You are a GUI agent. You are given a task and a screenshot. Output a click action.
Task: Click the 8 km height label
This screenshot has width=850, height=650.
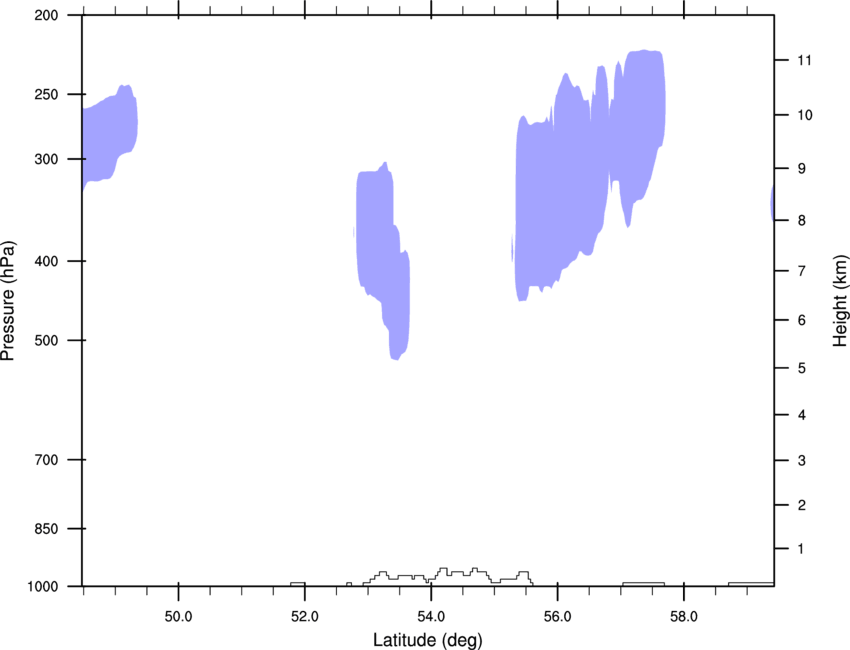click(x=802, y=221)
